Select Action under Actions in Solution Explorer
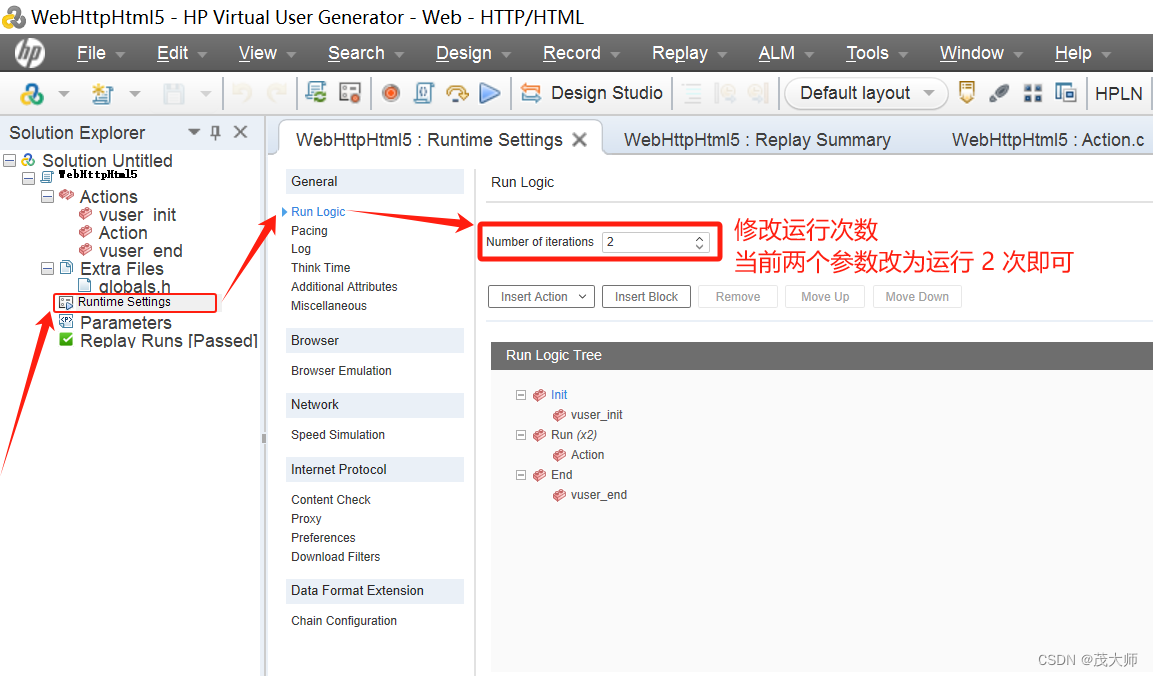 coord(123,233)
